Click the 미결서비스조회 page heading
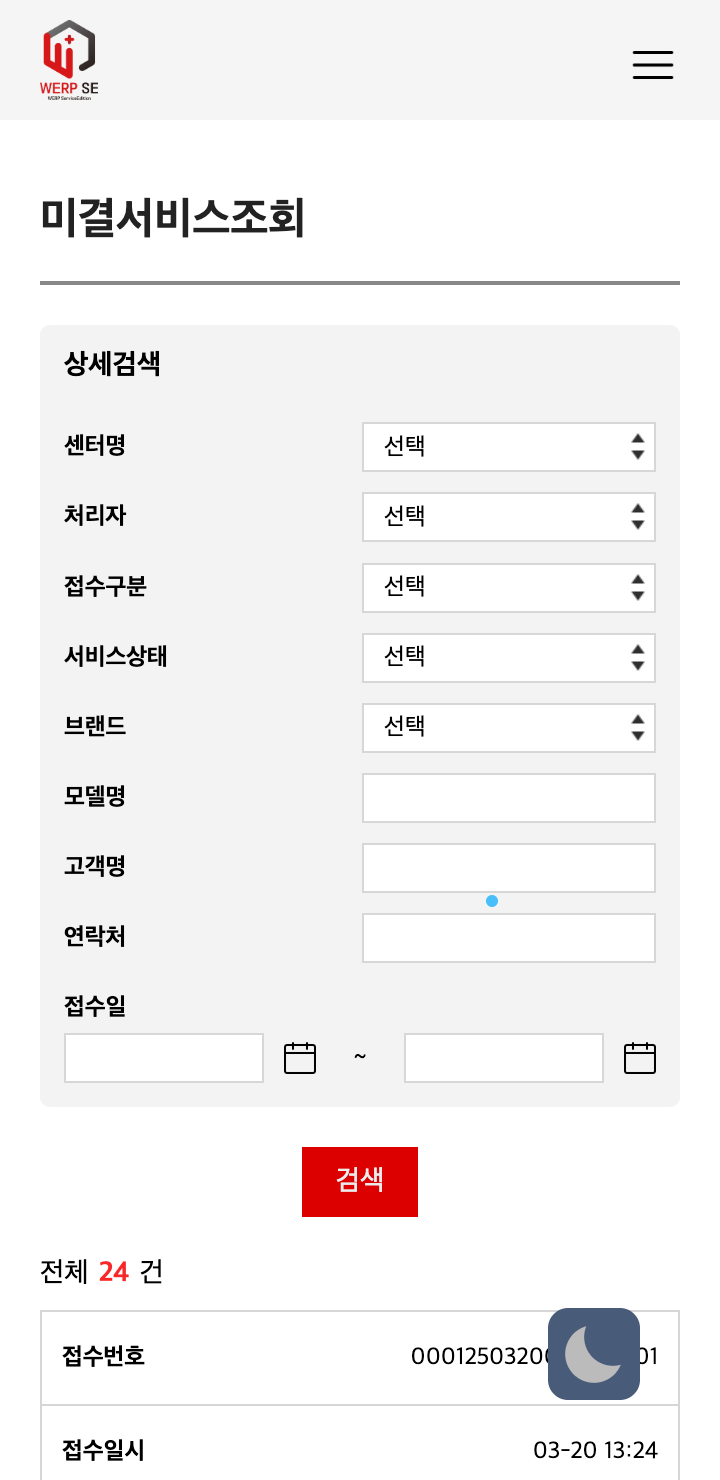 point(173,218)
